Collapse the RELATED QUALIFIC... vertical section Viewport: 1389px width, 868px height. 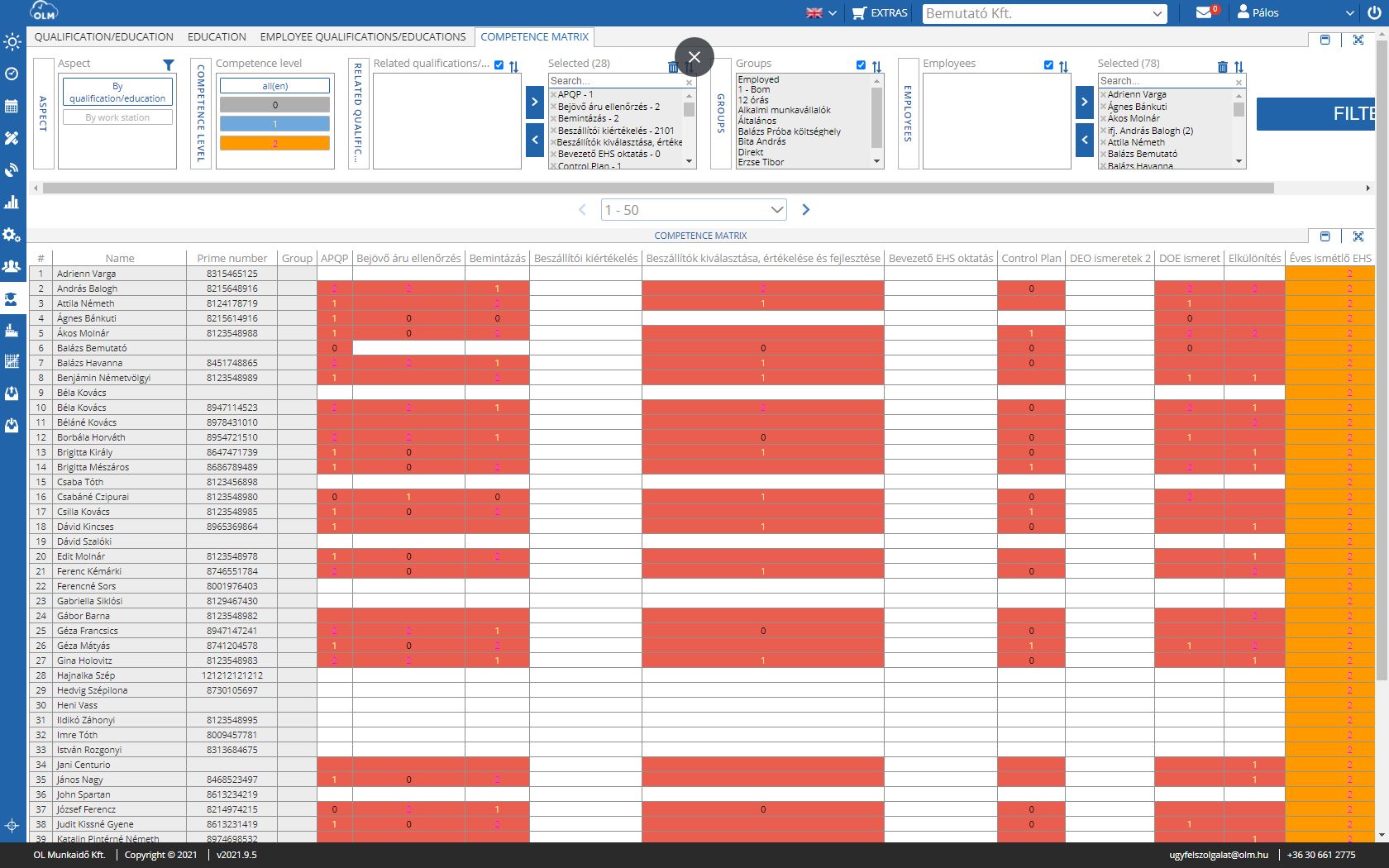(358, 114)
